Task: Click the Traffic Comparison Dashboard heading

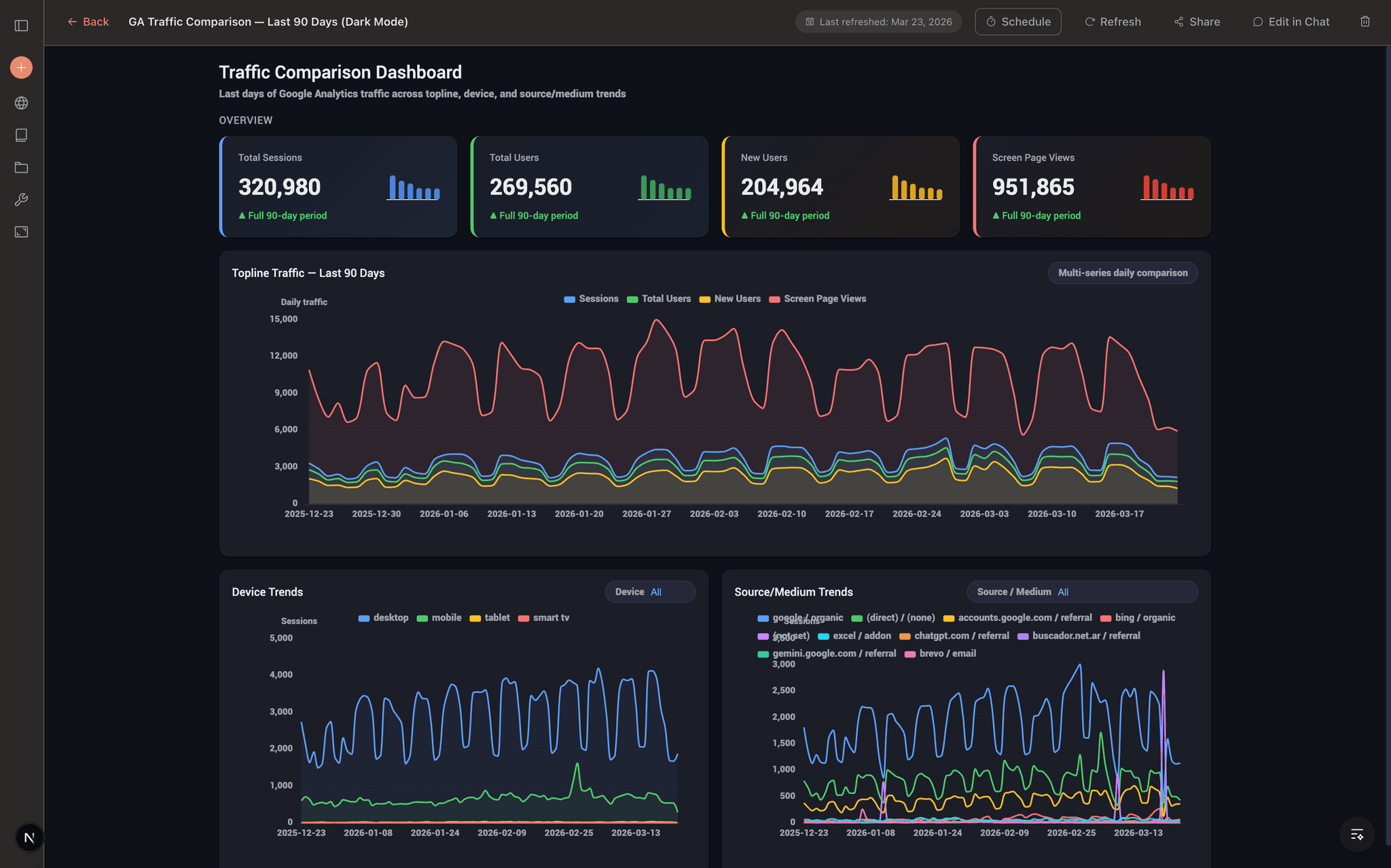Action: [340, 73]
